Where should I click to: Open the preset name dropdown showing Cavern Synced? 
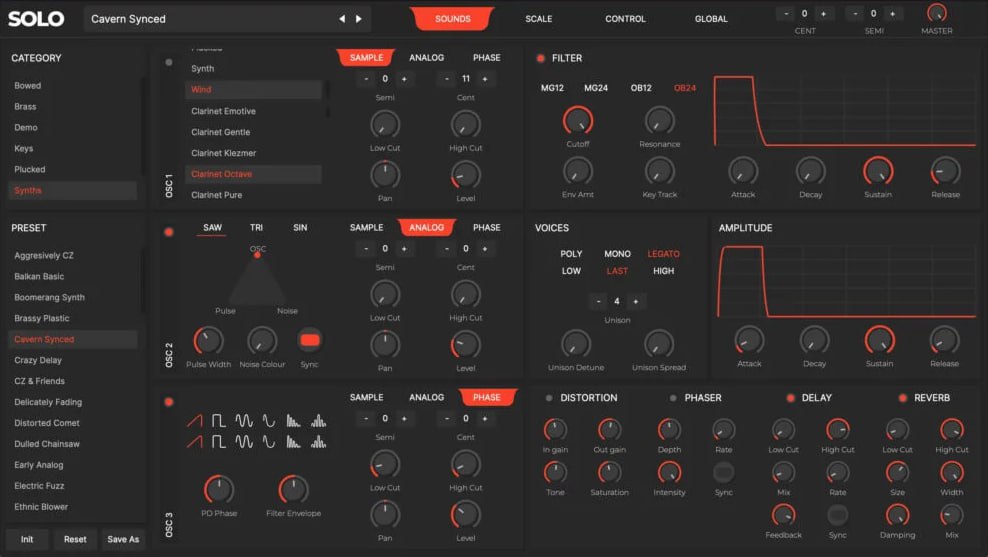tap(210, 19)
